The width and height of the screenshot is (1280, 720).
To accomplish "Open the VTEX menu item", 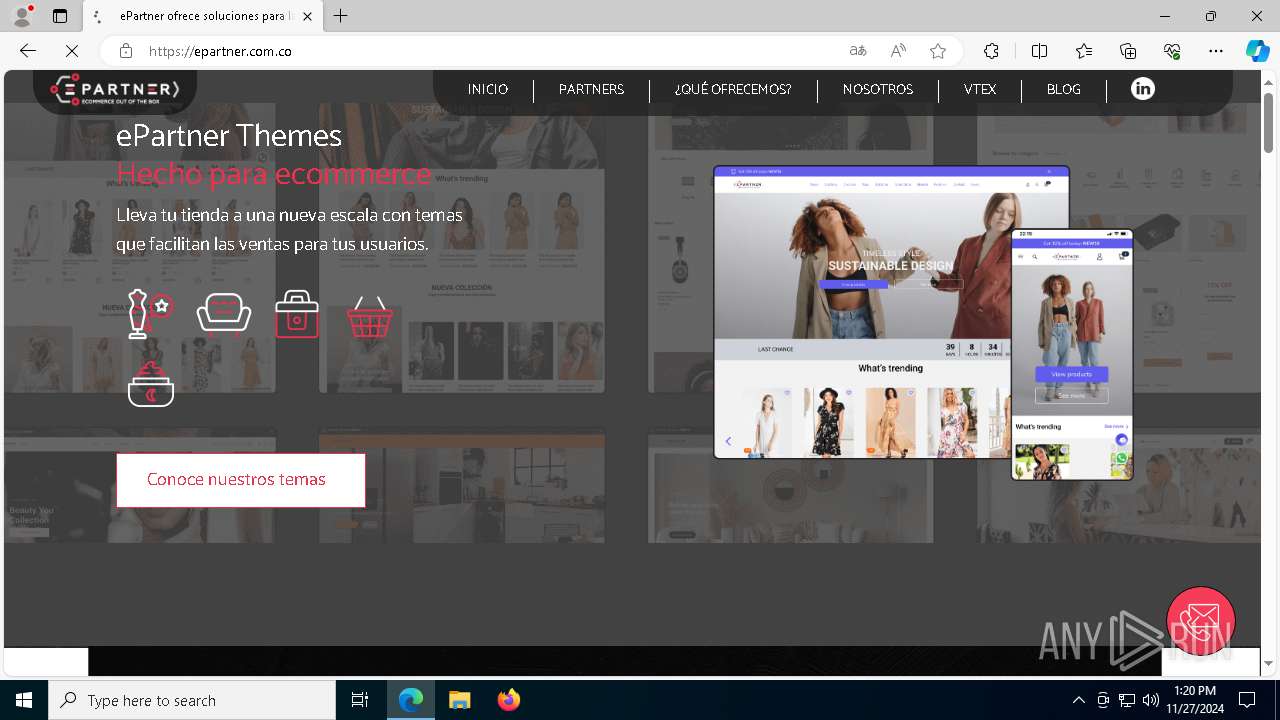I will click(980, 89).
